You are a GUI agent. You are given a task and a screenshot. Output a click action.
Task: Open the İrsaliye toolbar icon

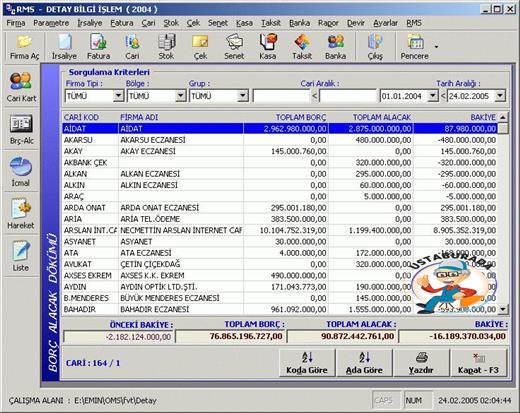point(64,47)
